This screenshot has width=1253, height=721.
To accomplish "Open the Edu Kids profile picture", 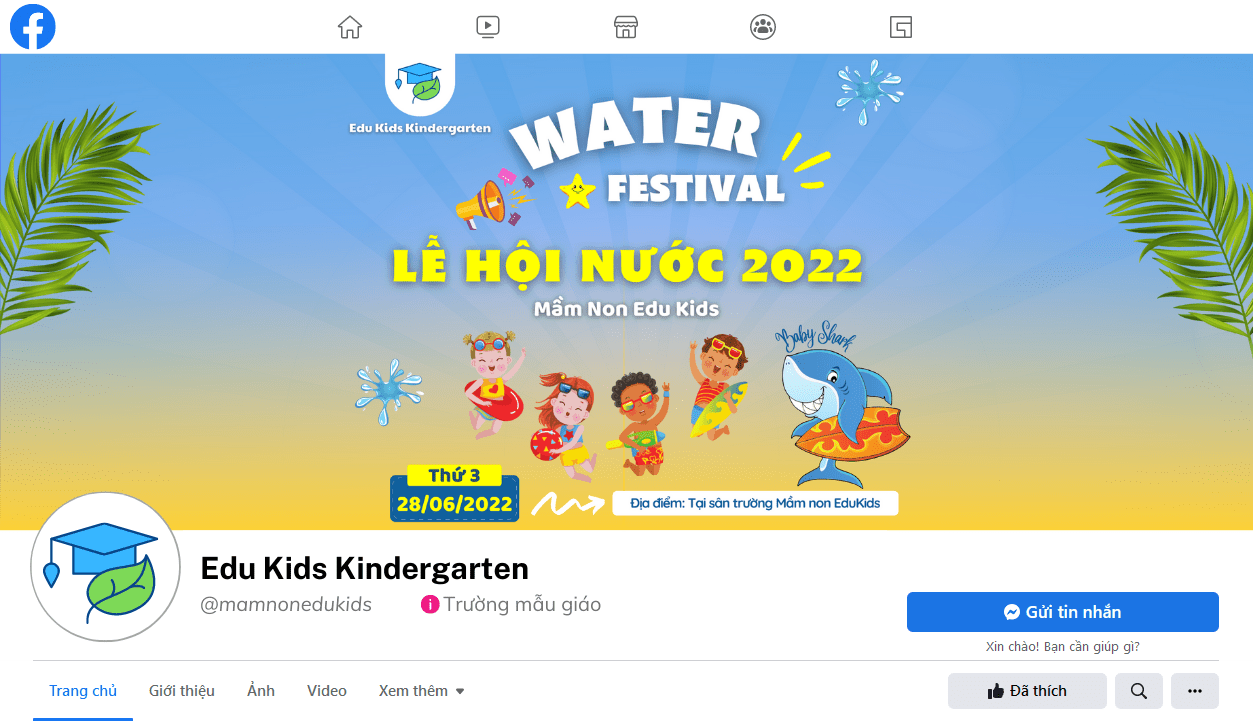I will tap(106, 567).
